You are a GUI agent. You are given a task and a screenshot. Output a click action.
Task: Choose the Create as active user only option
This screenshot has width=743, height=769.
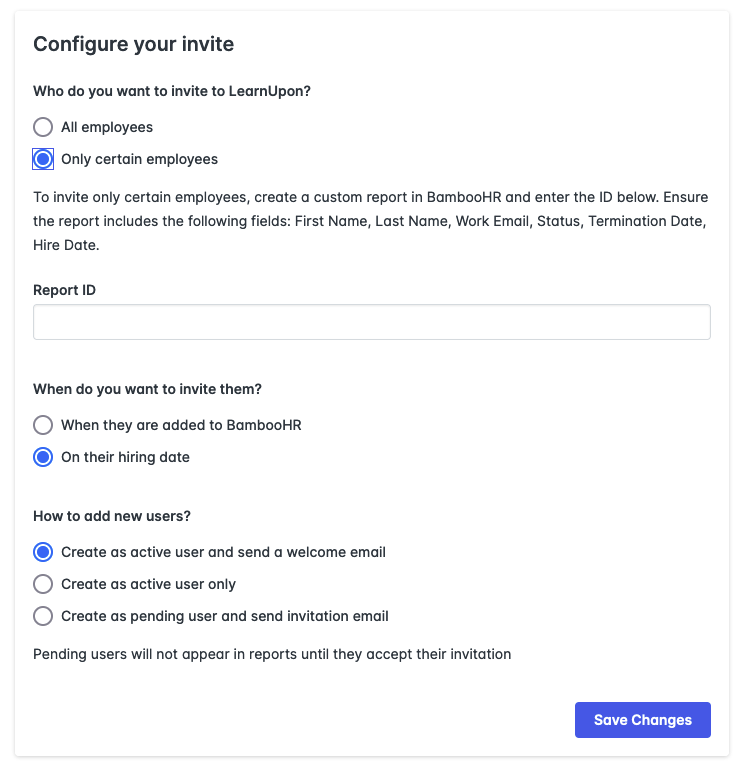click(x=43, y=584)
